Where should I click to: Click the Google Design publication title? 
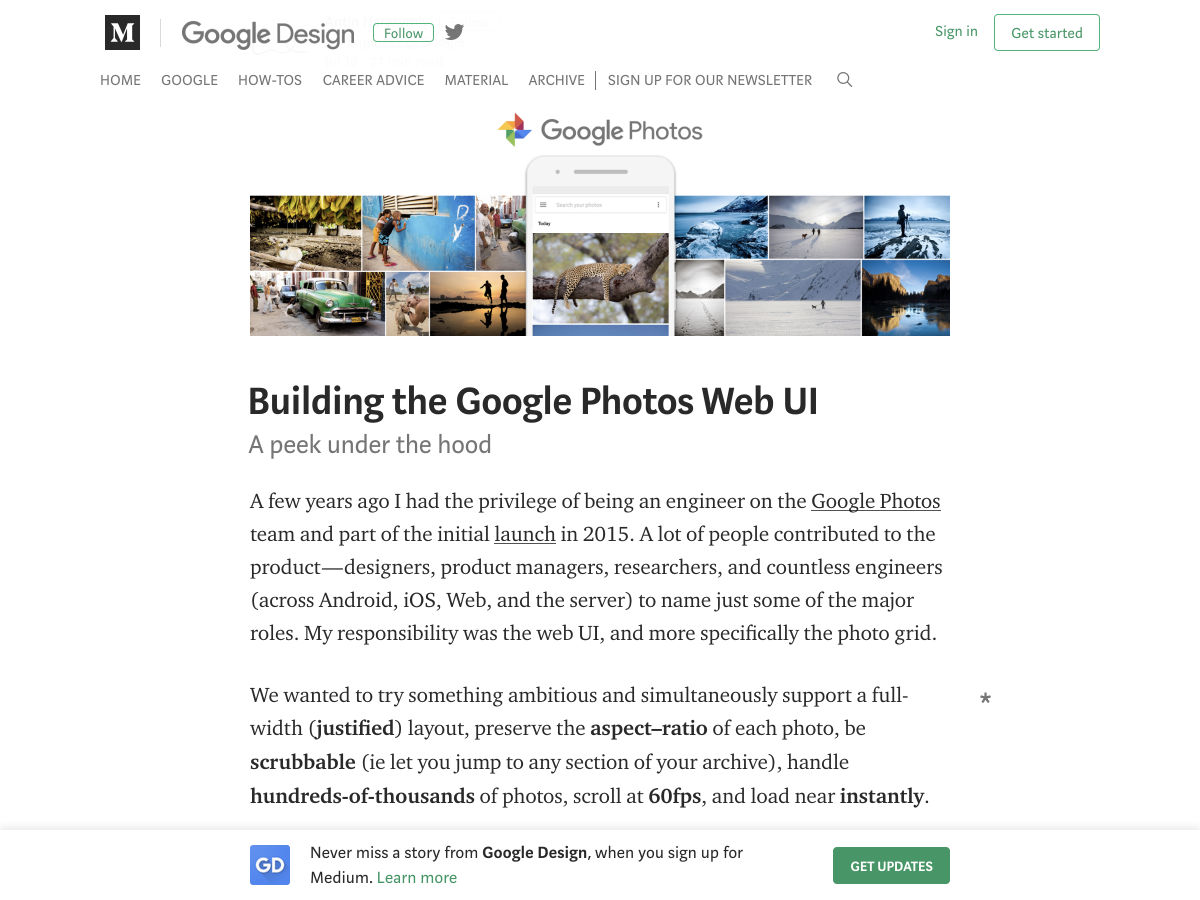click(268, 34)
